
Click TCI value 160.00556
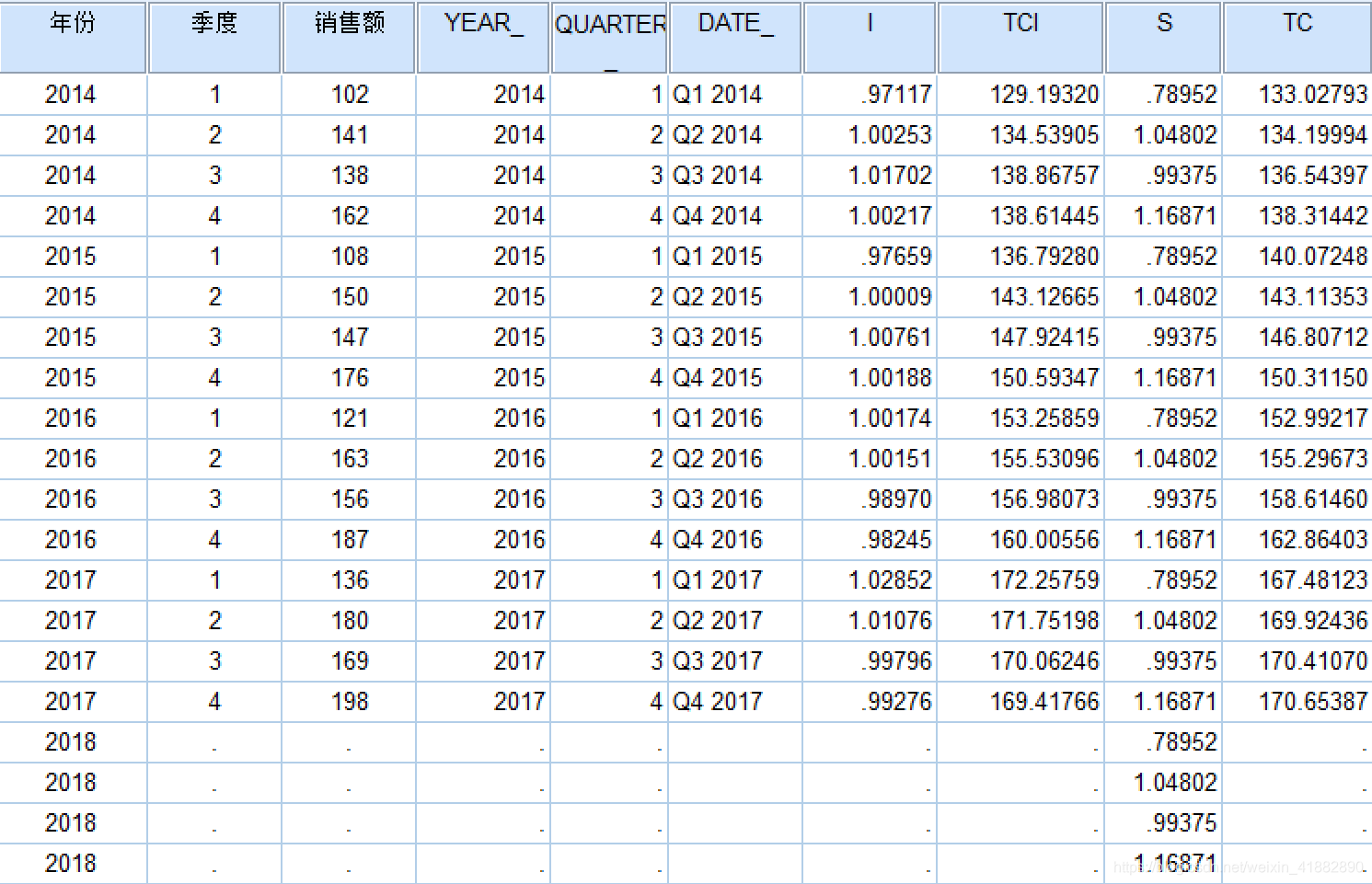[1020, 540]
